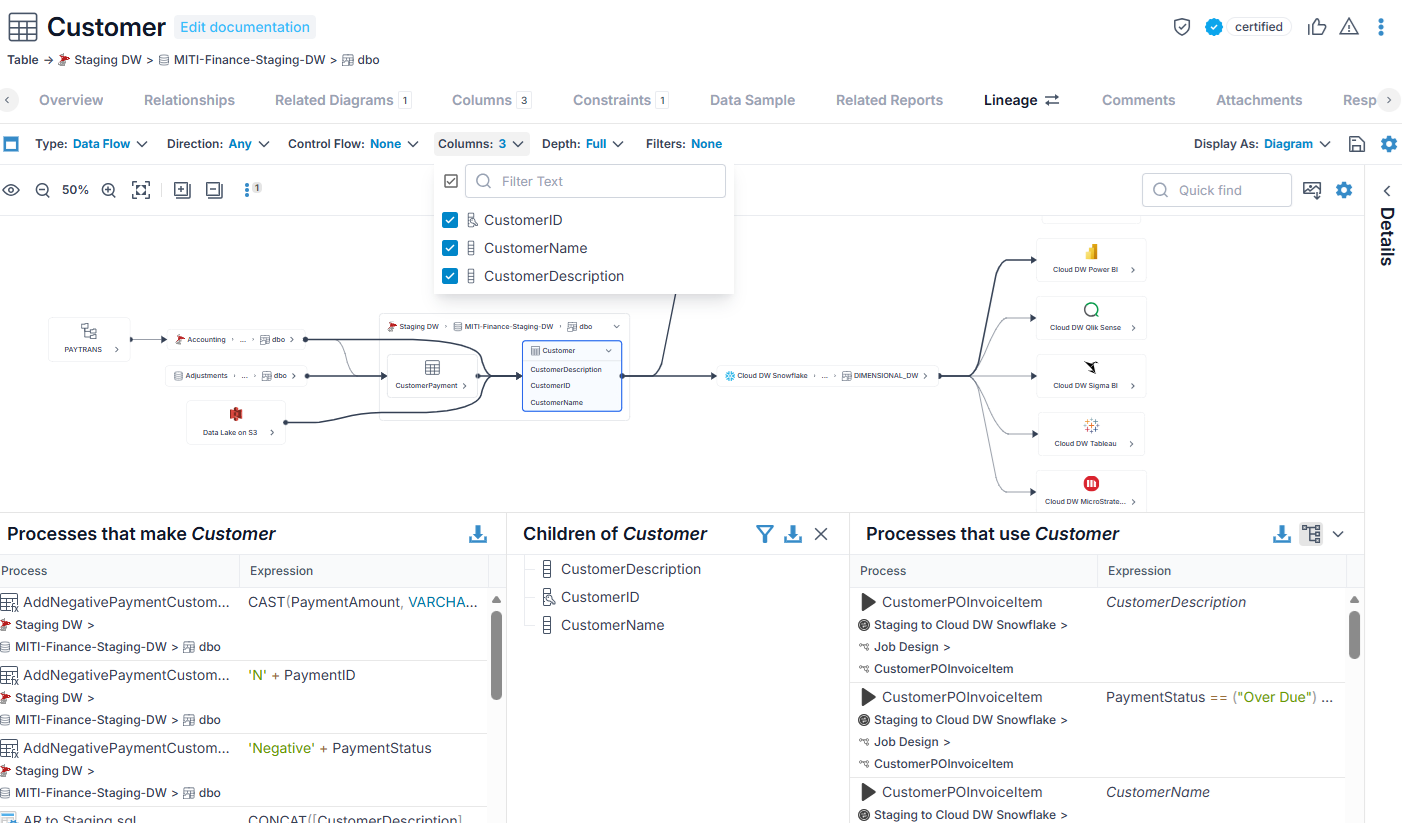Click the thumbs up endorse icon
This screenshot has width=1402, height=823.
coord(1317,27)
